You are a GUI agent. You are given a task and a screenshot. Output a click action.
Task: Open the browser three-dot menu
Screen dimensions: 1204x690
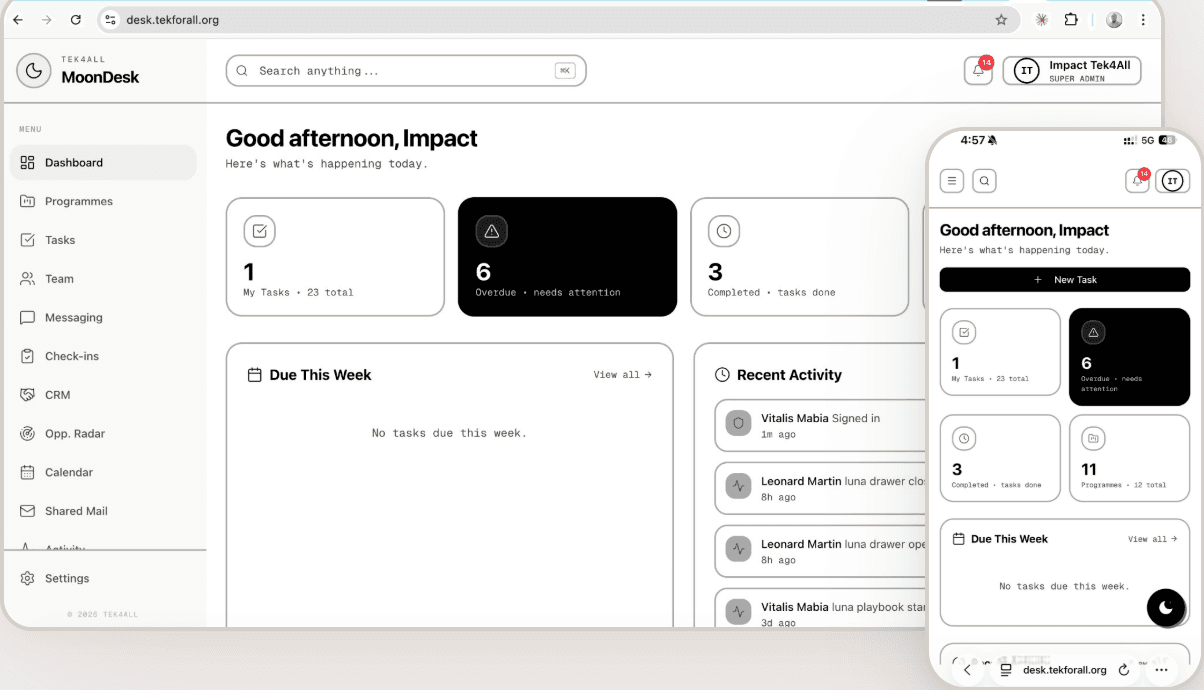point(1143,19)
